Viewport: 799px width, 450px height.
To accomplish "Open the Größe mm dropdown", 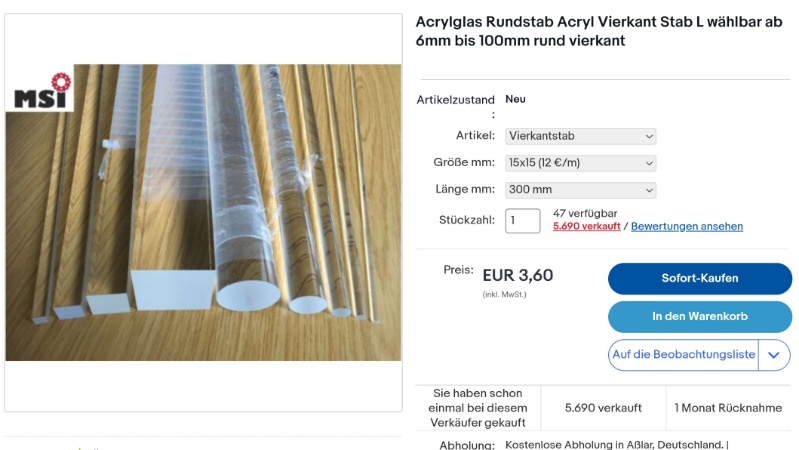I will 580,163.
